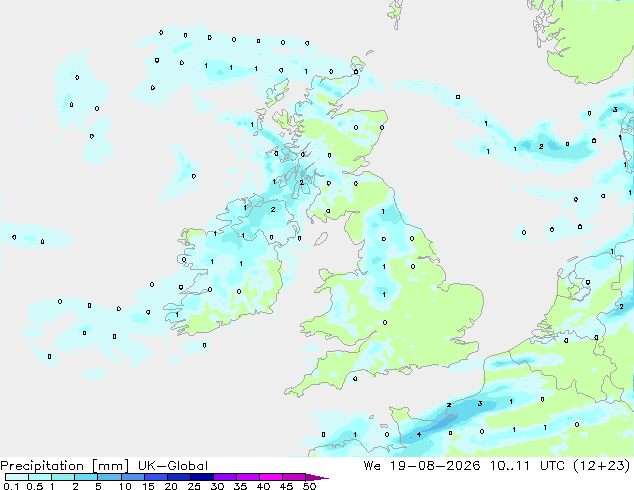
Task: Select magenta legend swatch between 40 and 45
Action: tap(271, 477)
